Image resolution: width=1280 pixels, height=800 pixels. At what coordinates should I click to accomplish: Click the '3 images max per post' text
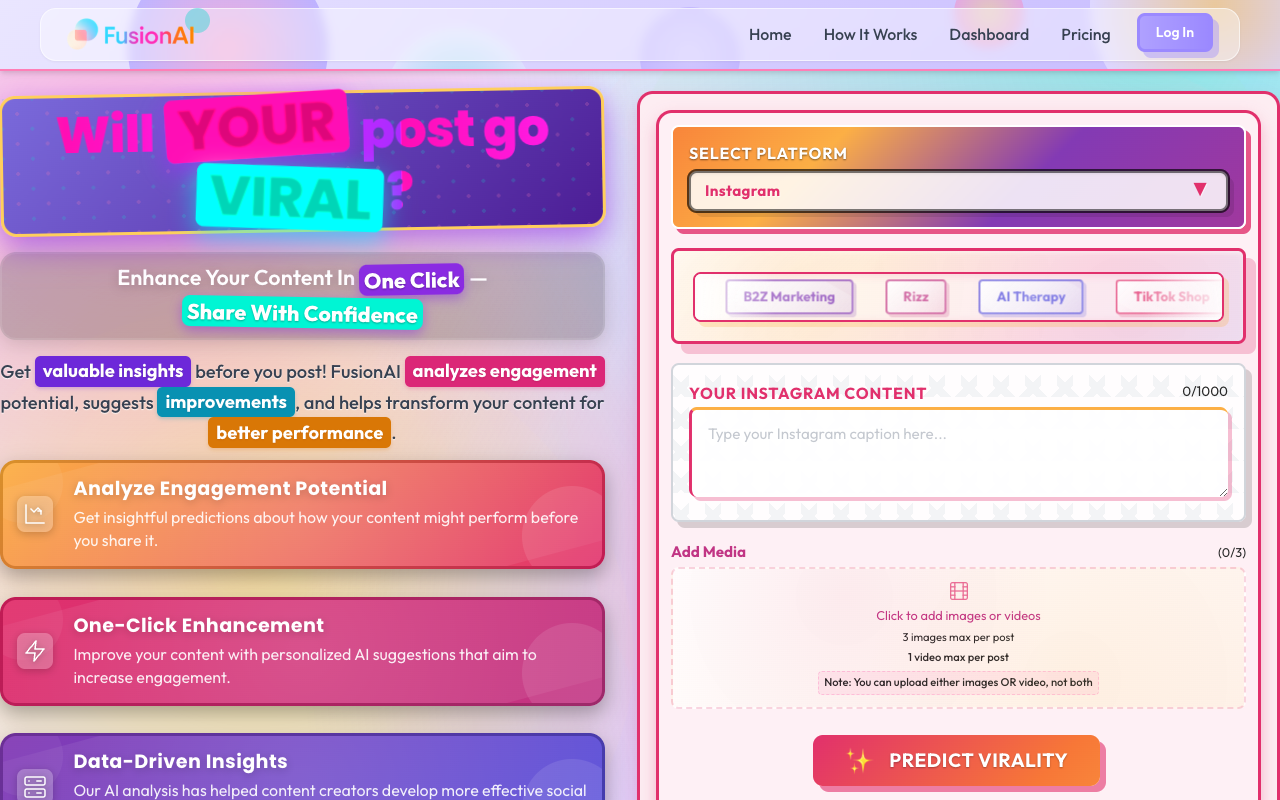[958, 637]
